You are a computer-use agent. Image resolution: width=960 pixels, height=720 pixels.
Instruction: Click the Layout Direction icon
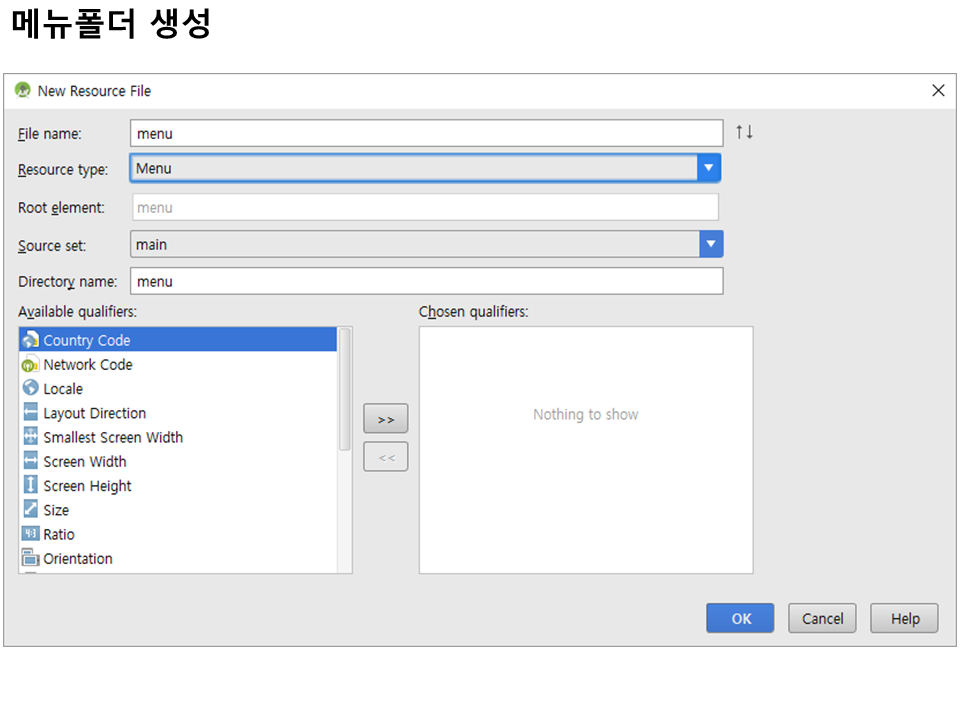[x=30, y=413]
